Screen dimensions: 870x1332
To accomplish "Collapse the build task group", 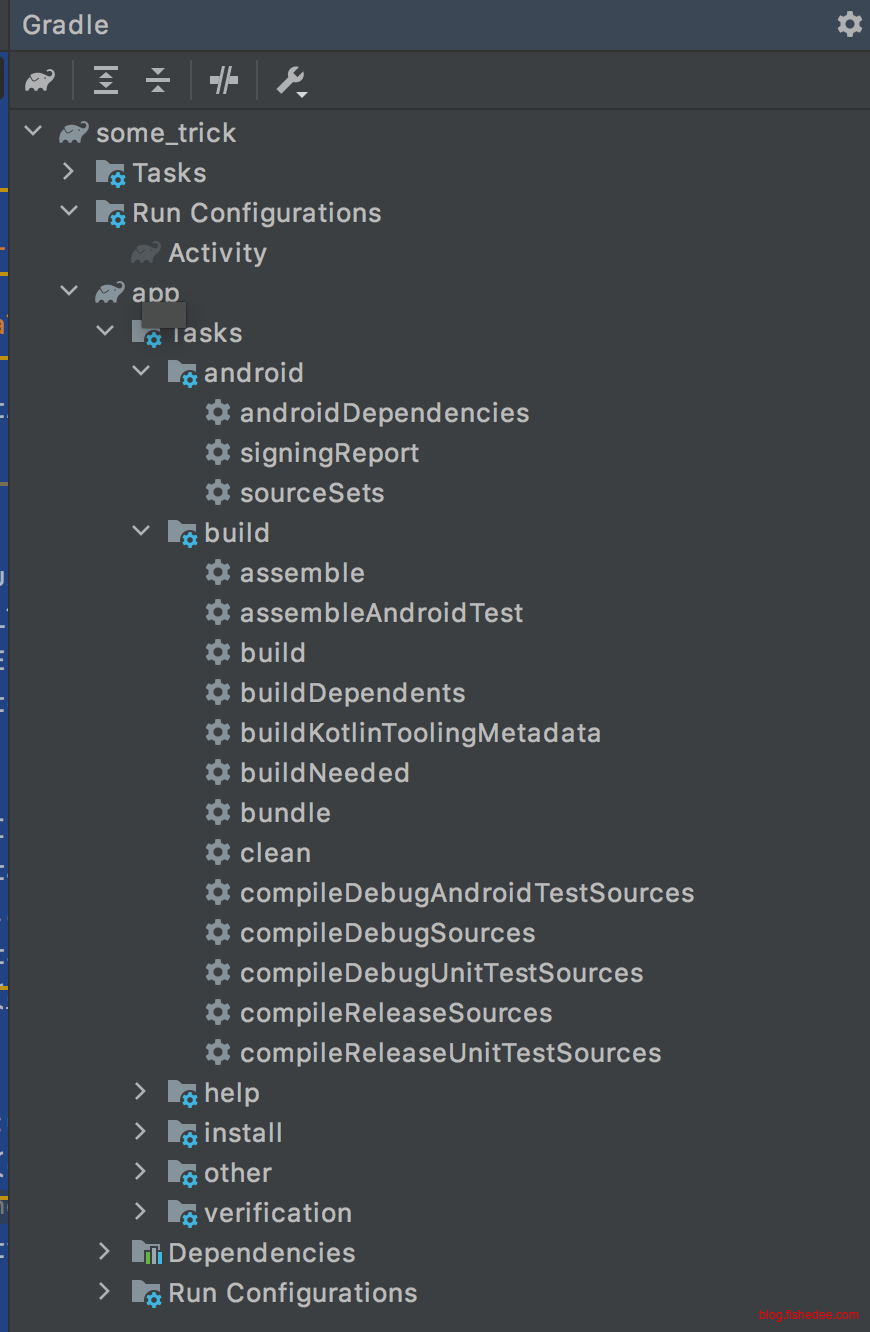I will (x=141, y=532).
